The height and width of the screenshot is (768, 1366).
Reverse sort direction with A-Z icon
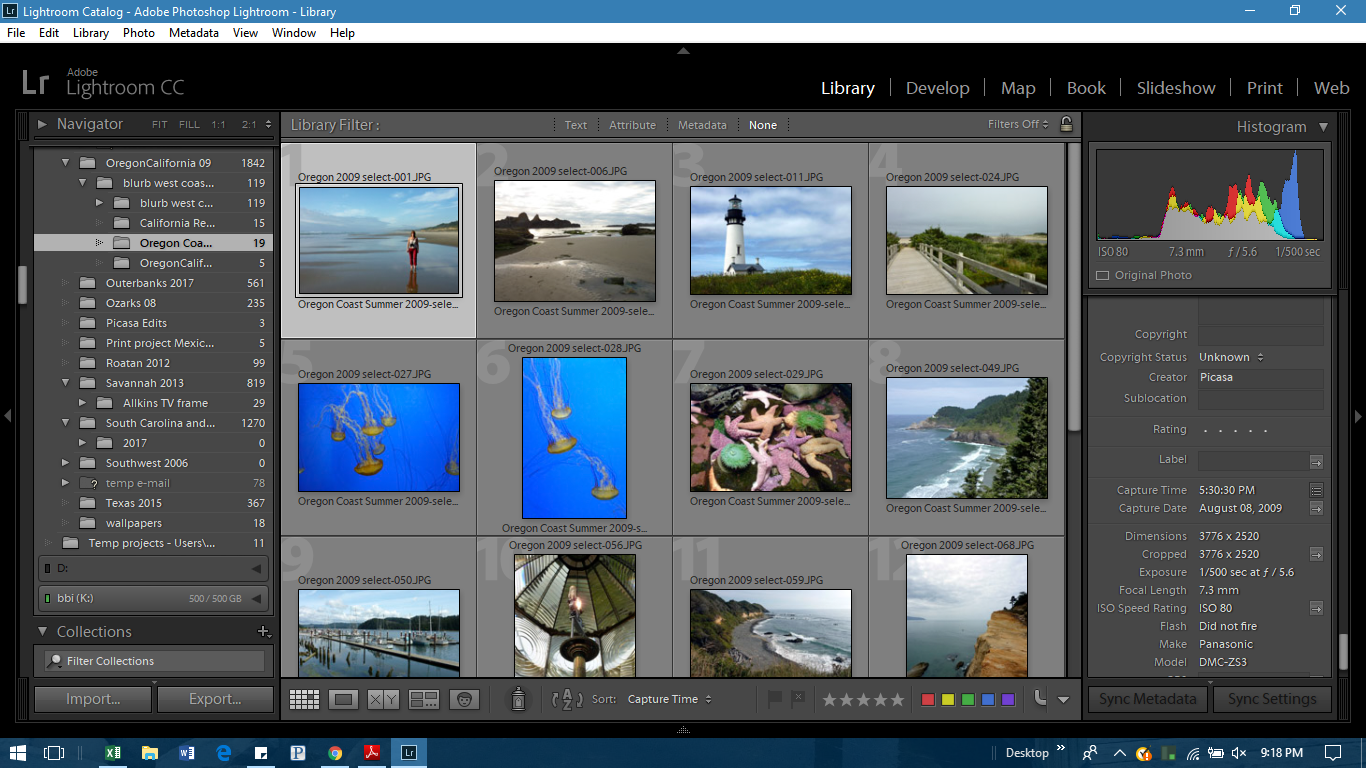coord(567,700)
